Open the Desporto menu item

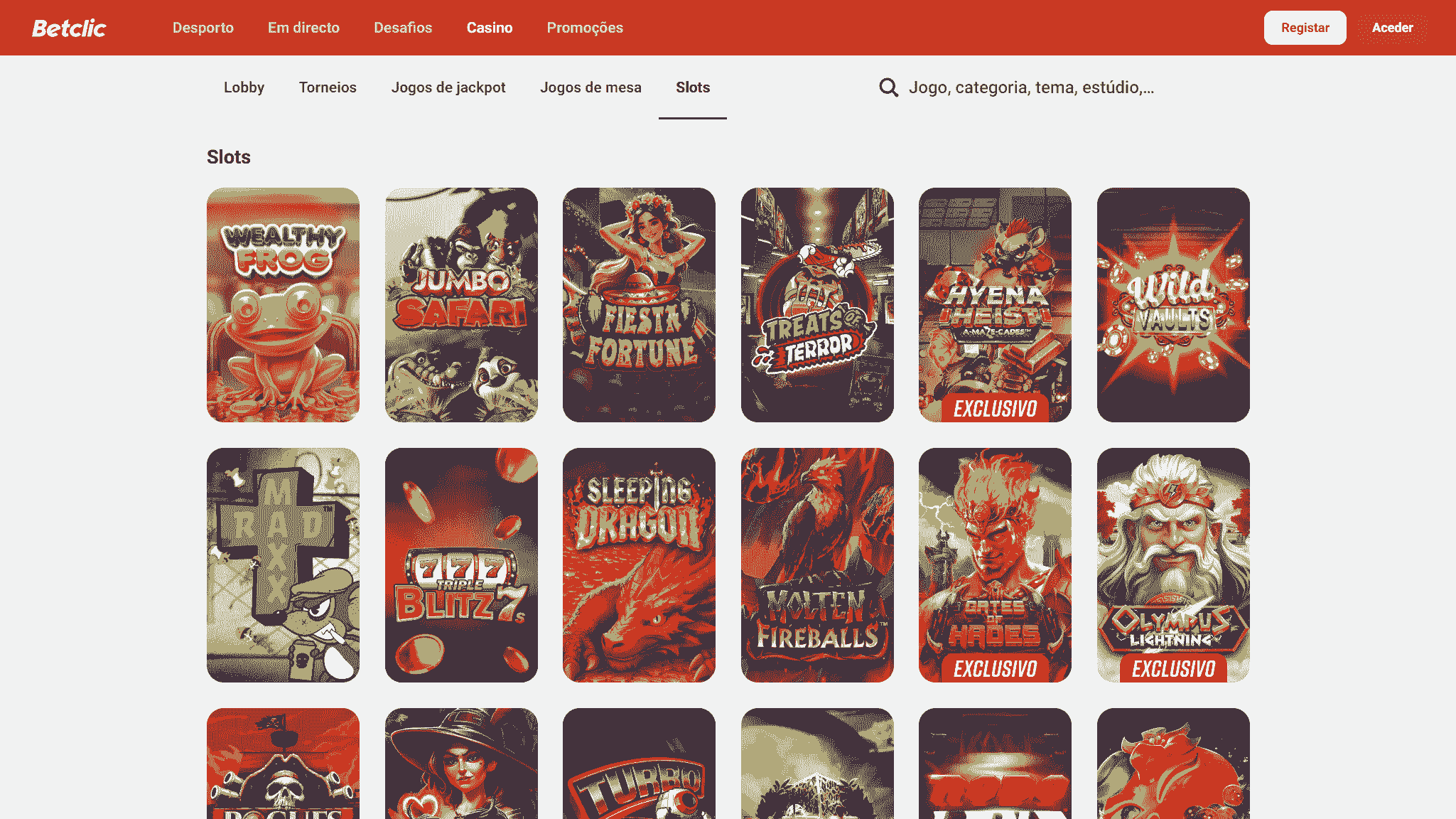[203, 28]
